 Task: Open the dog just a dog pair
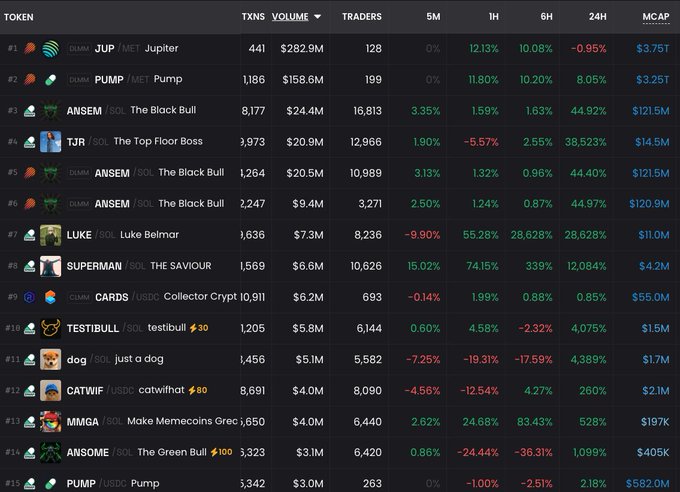[139, 359]
